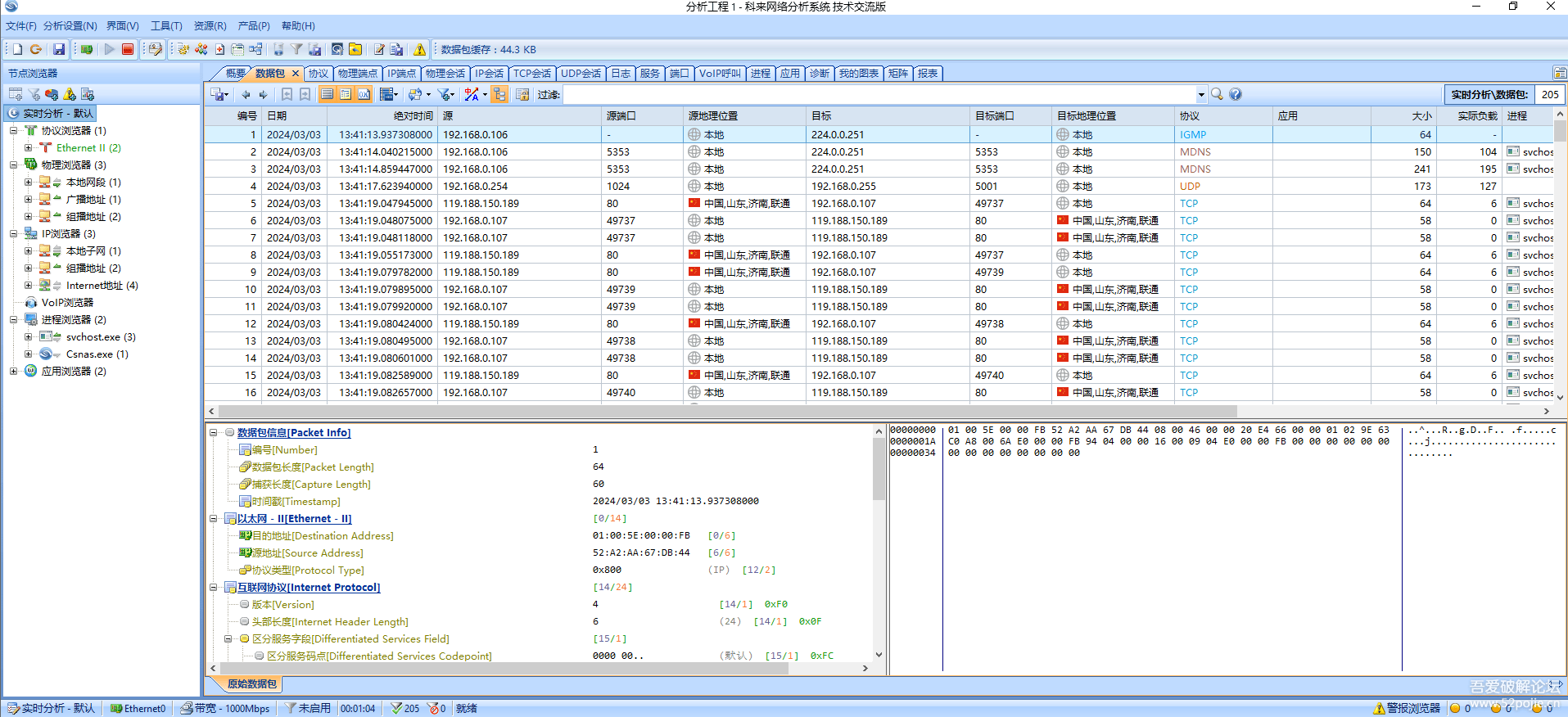Open filter help question mark icon
Image resolution: width=1568 pixels, height=717 pixels.
click(1235, 94)
